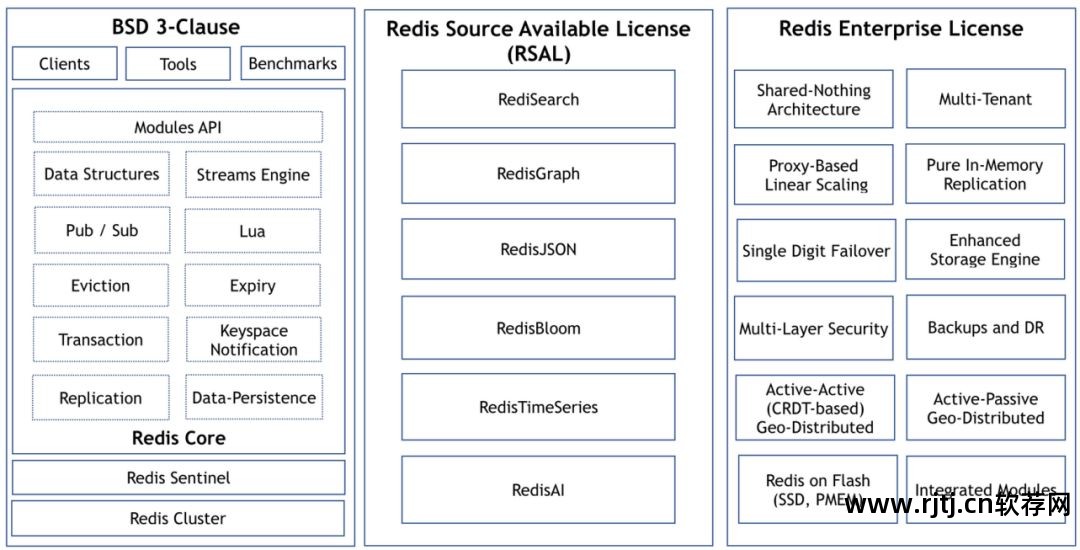The image size is (1080, 550).
Task: Click the Proxy-Based Linear Scaling box
Action: click(813, 175)
